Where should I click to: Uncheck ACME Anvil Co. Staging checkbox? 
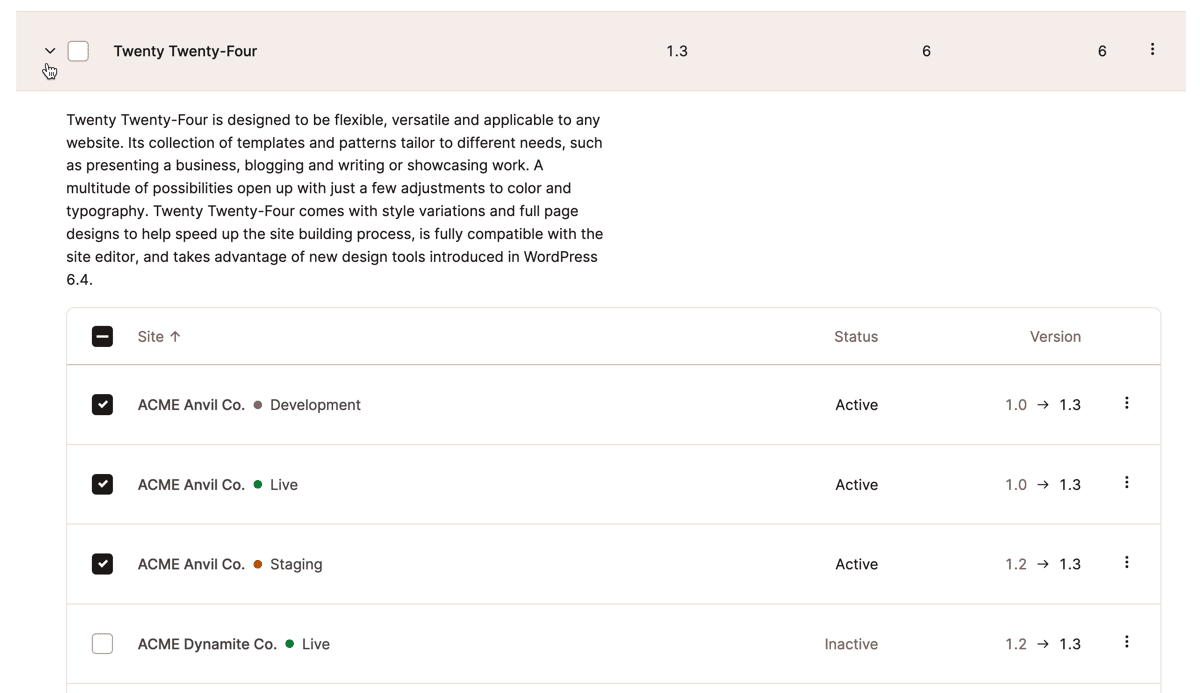tap(102, 564)
